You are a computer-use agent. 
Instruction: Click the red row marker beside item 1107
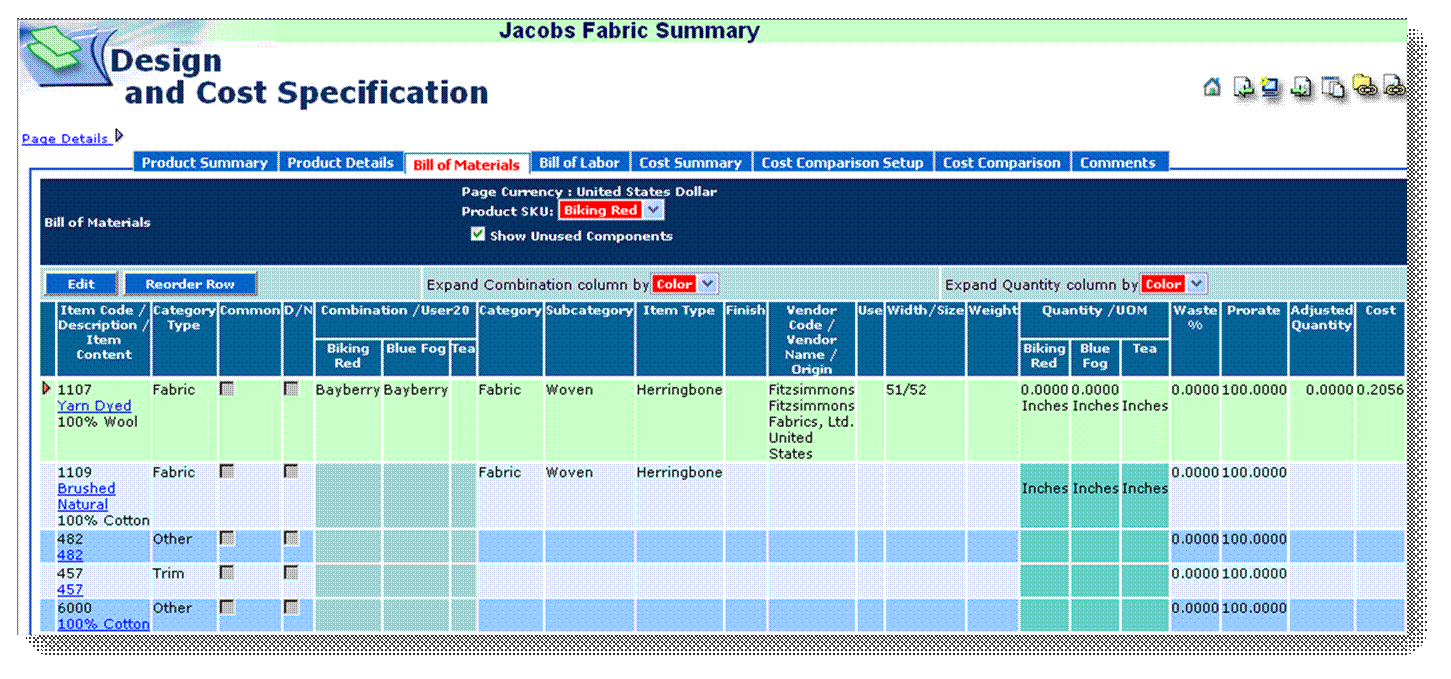(x=46, y=389)
